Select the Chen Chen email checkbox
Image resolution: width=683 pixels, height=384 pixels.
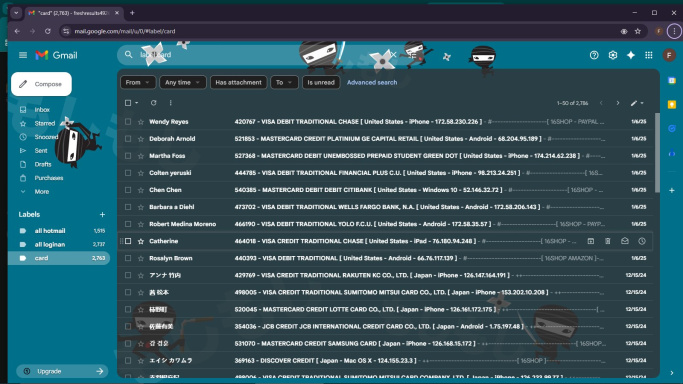(128, 190)
